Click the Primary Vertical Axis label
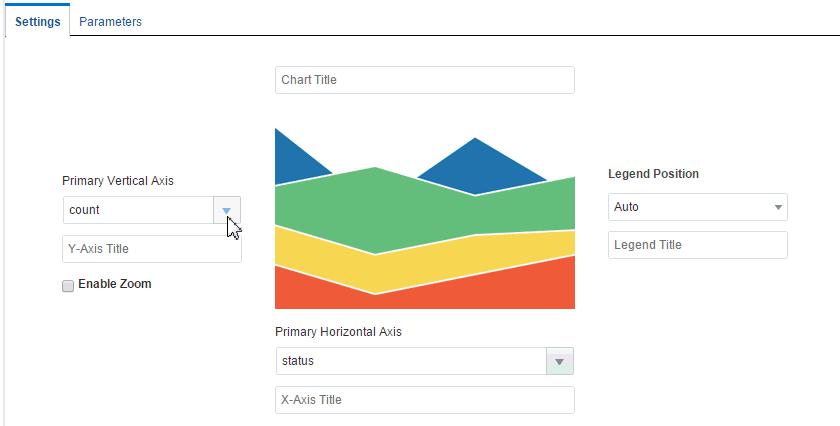The width and height of the screenshot is (840, 426). pos(118,181)
